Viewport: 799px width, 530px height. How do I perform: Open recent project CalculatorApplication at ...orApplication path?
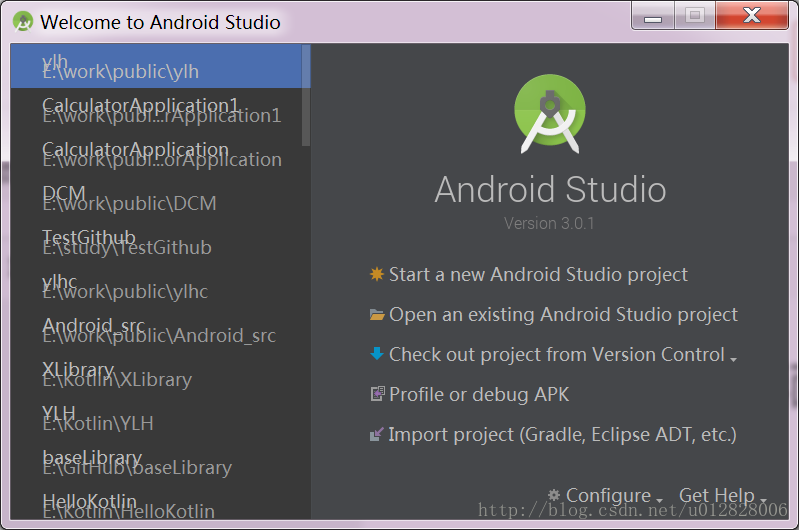(x=156, y=154)
